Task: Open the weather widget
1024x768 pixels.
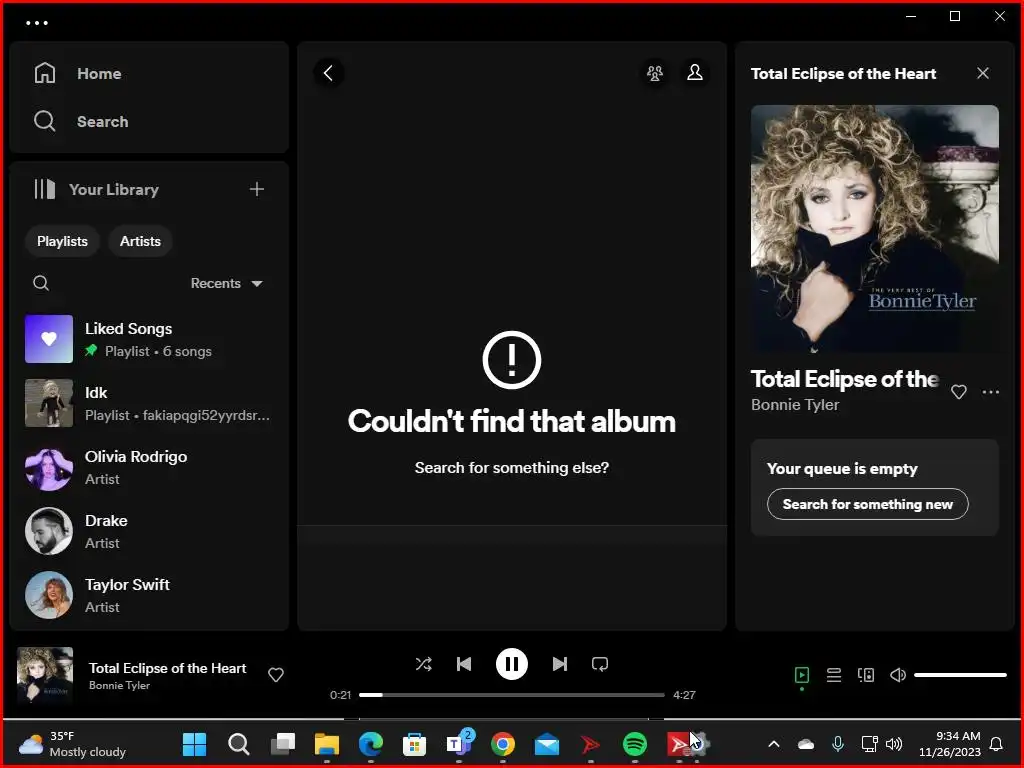Action: (72, 744)
